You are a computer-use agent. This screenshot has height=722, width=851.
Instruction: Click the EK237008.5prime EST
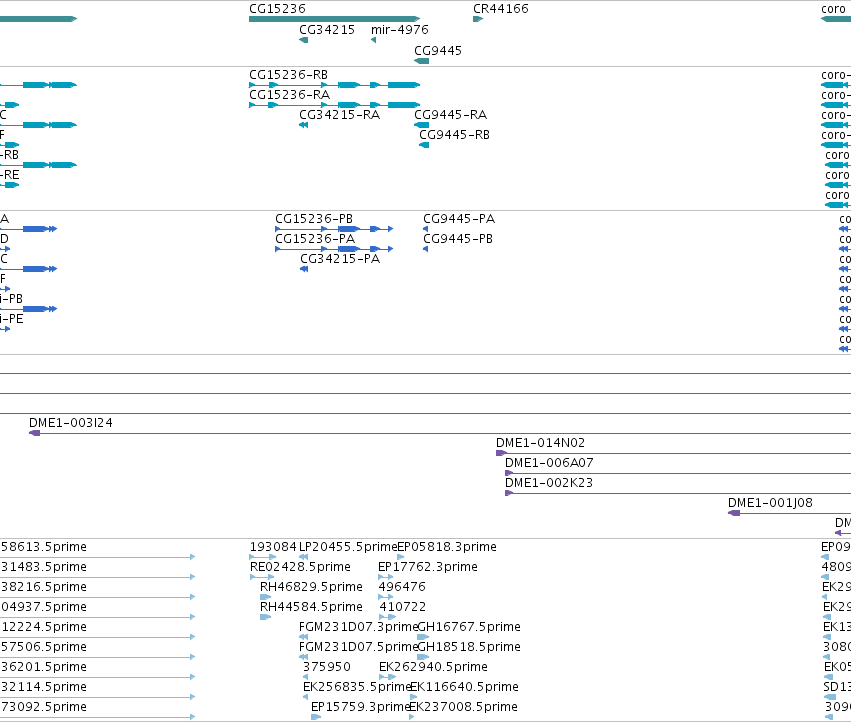click(412, 718)
